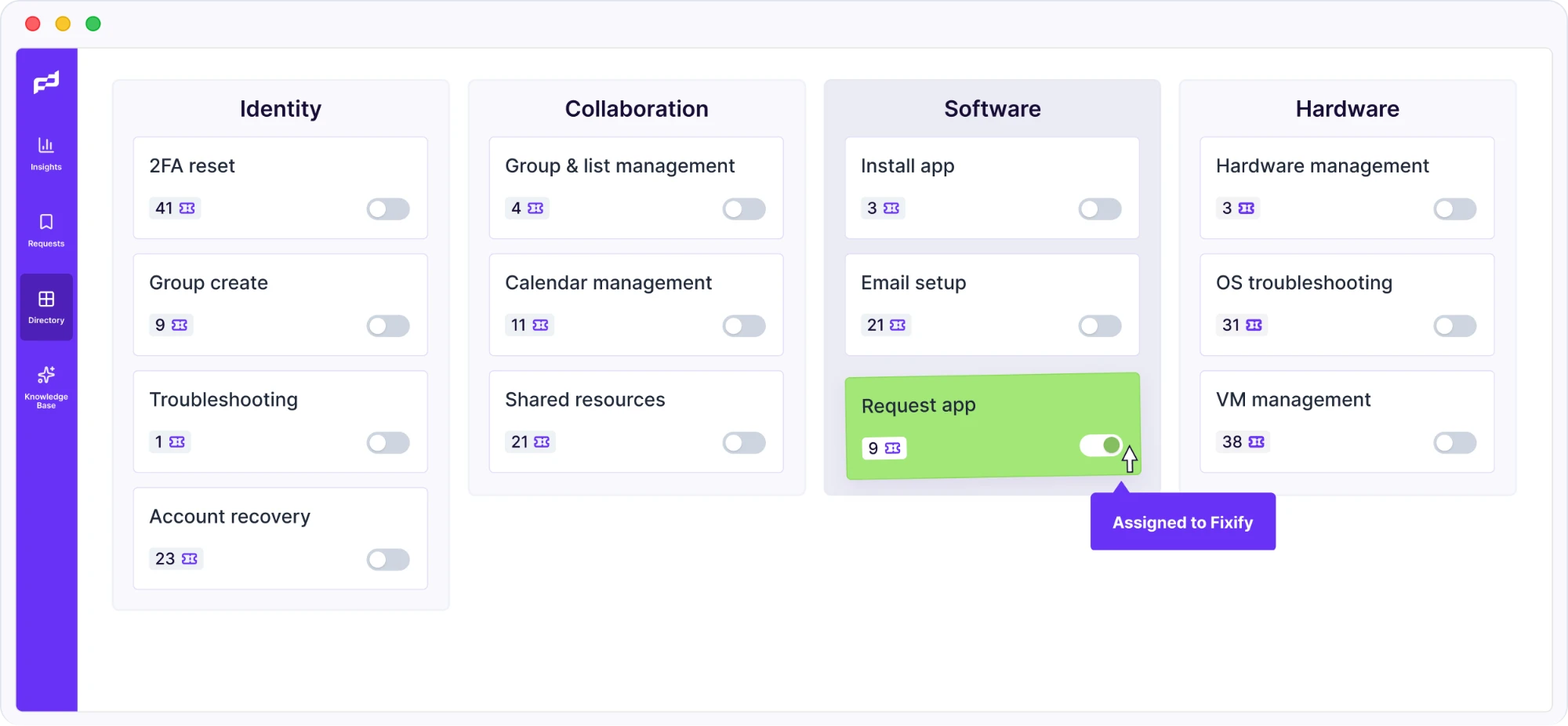
Task: Toggle the Install app switch
Action: click(x=1100, y=209)
